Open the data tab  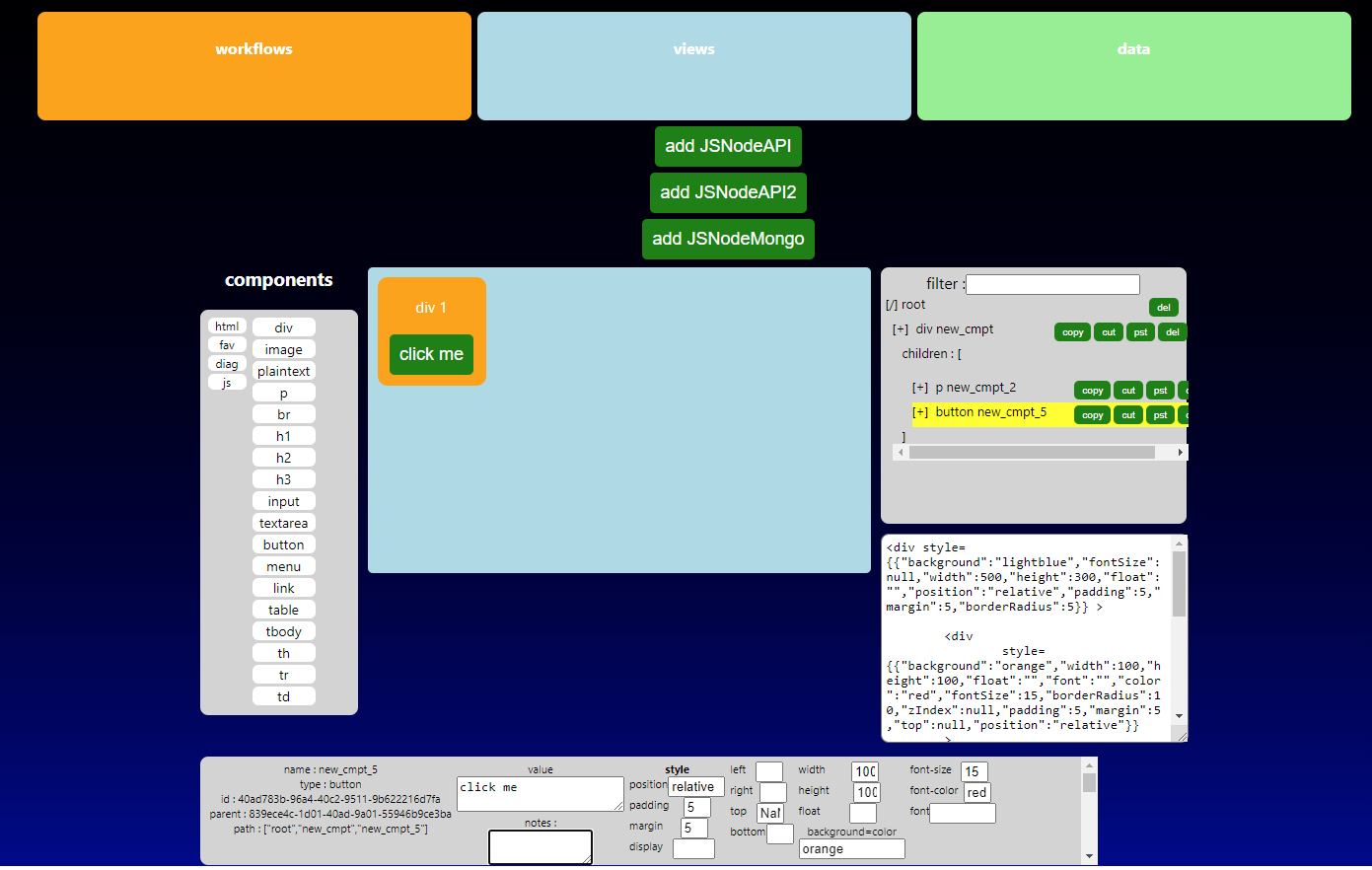(x=1134, y=66)
